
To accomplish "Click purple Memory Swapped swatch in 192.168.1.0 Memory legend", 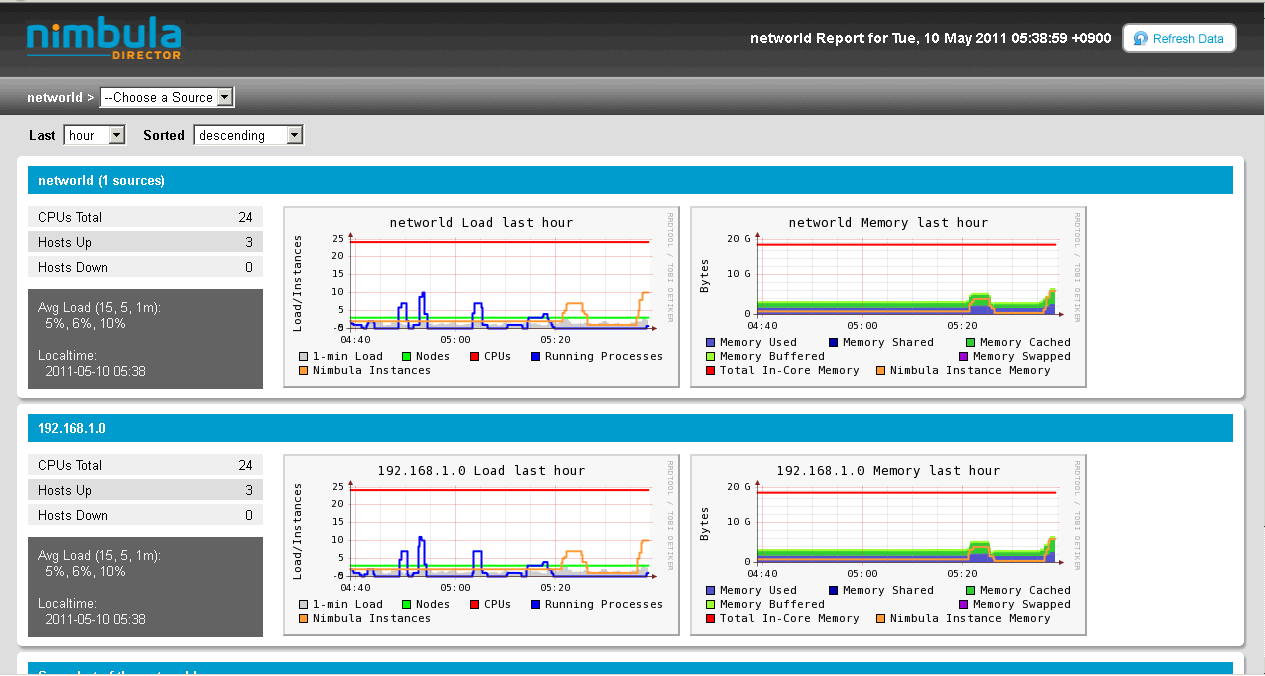I will click(x=964, y=605).
